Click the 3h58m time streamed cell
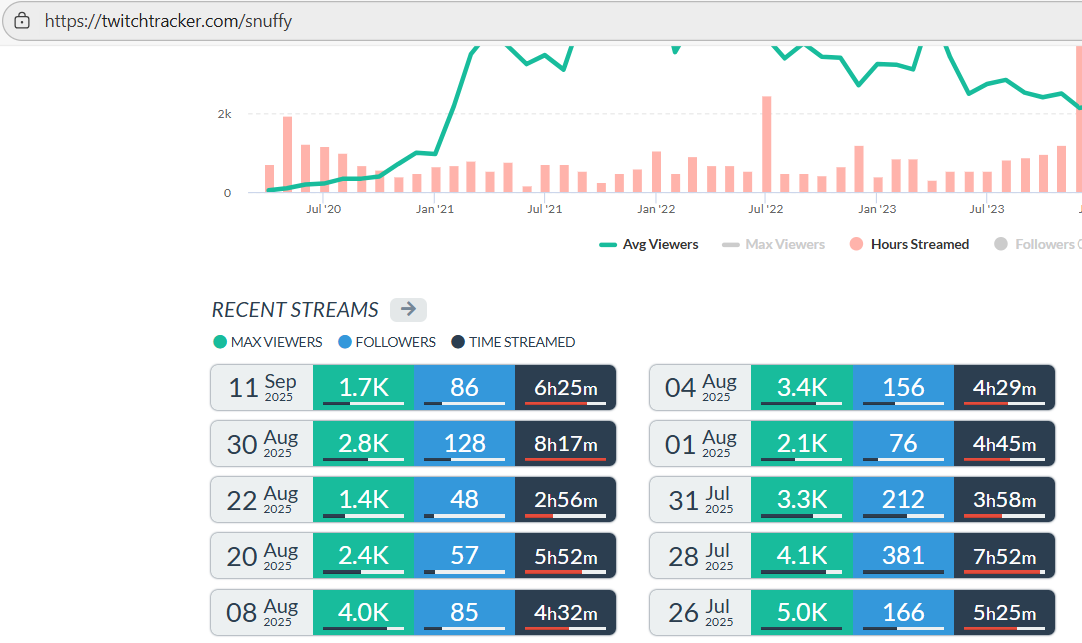This screenshot has height=643, width=1082. pyautogui.click(x=1005, y=499)
